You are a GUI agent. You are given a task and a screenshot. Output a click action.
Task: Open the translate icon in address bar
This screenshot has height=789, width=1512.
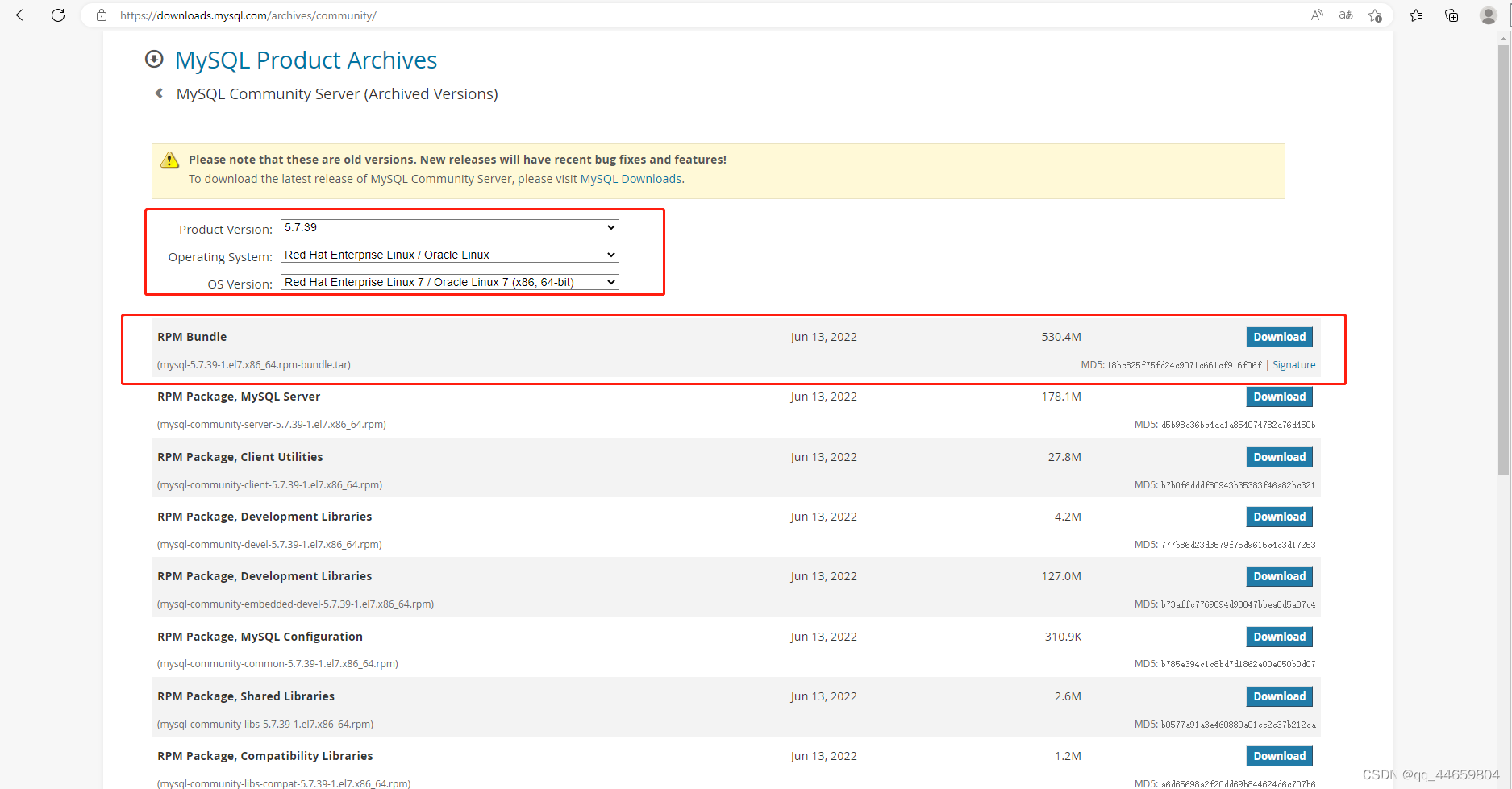[x=1346, y=15]
